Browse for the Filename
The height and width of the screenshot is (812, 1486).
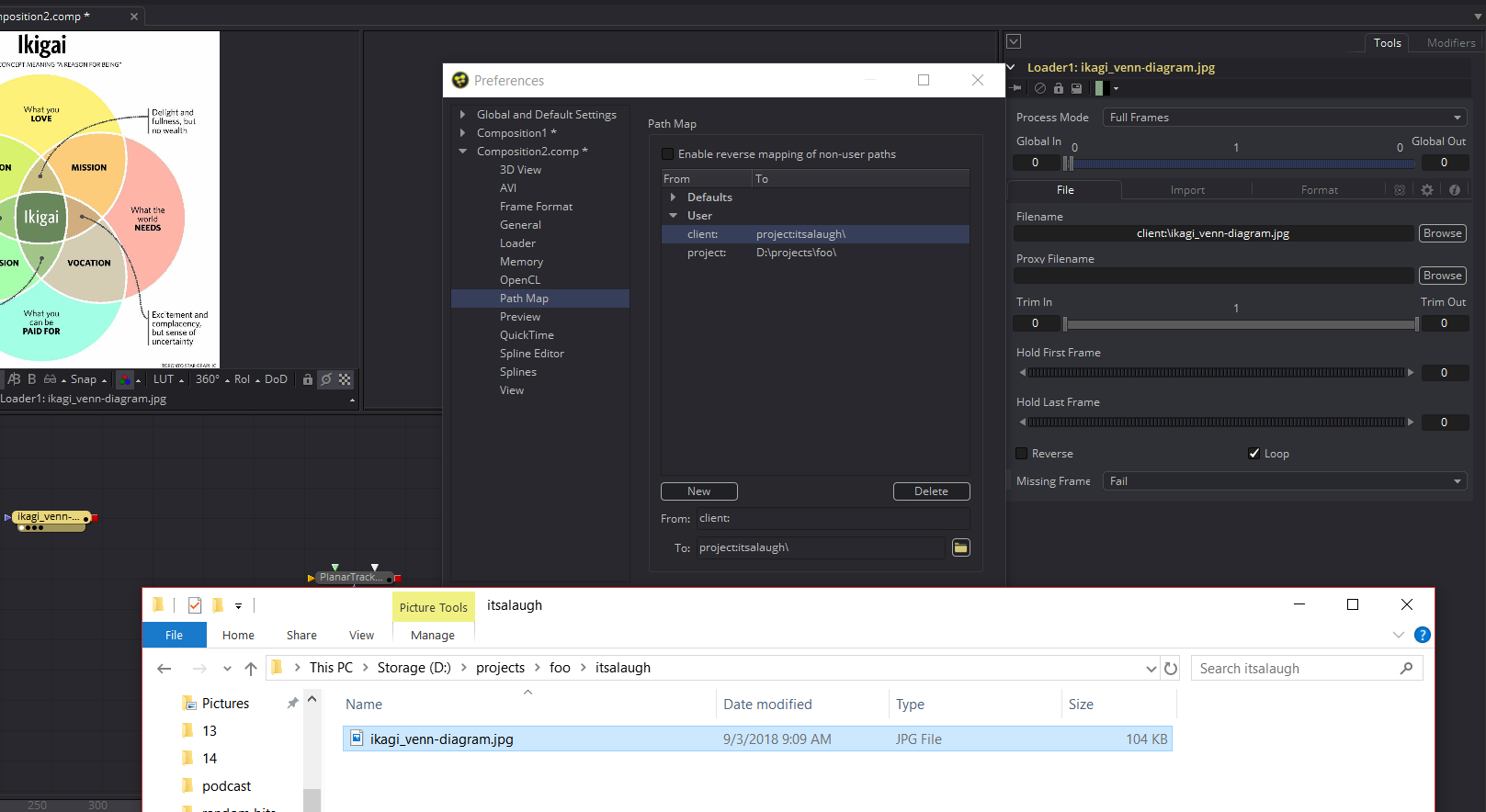tap(1443, 233)
